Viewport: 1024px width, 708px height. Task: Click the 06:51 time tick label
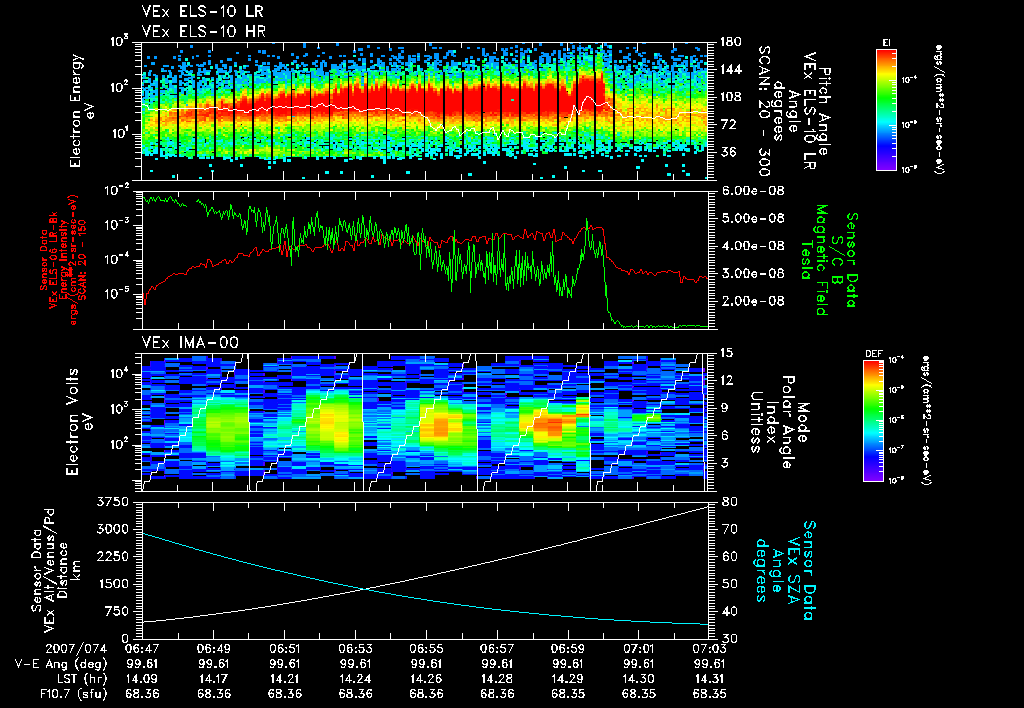point(284,649)
